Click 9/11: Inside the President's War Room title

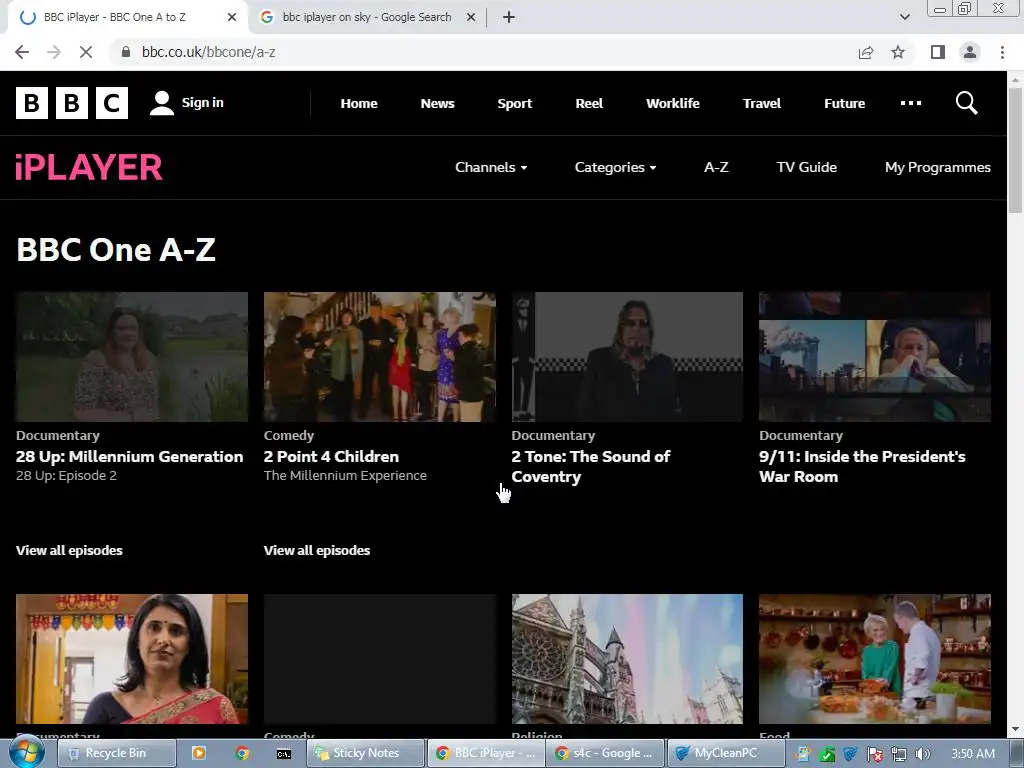(x=862, y=466)
